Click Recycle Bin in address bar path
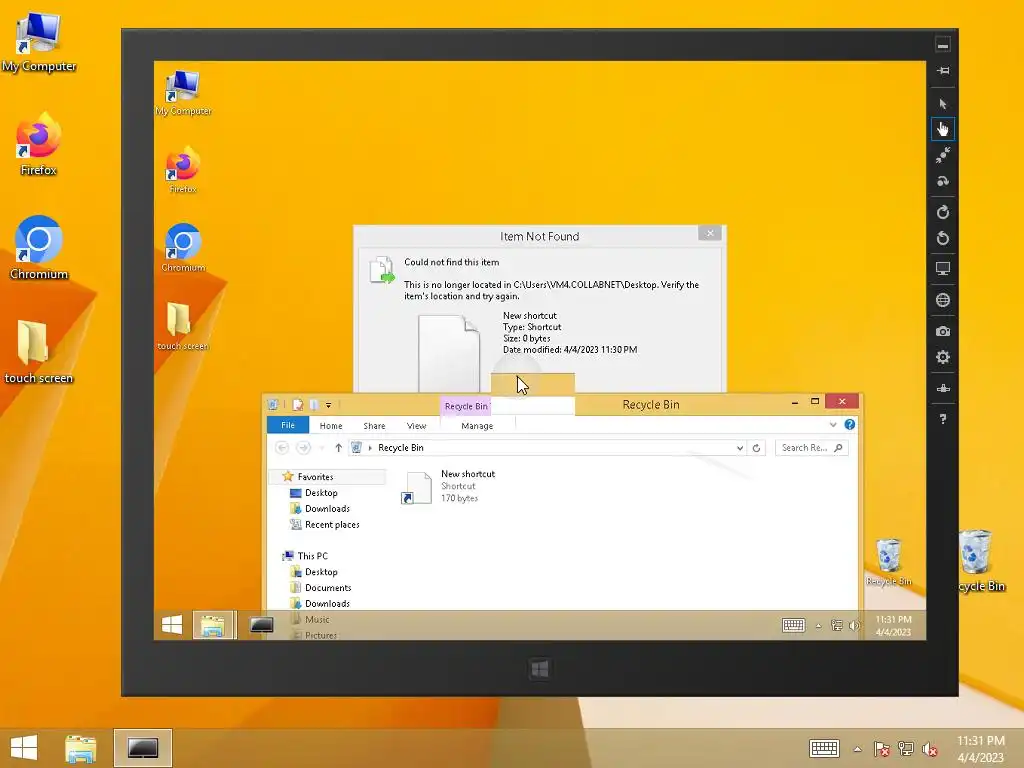1024x768 pixels. tap(401, 448)
